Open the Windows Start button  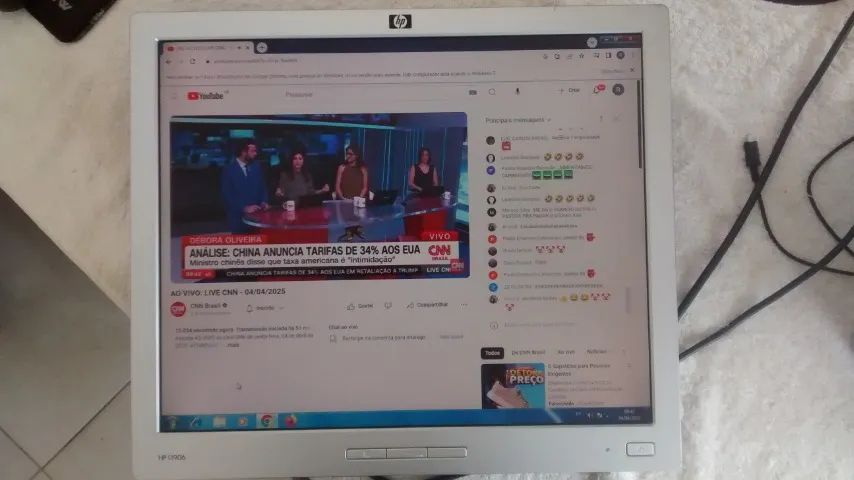172,422
